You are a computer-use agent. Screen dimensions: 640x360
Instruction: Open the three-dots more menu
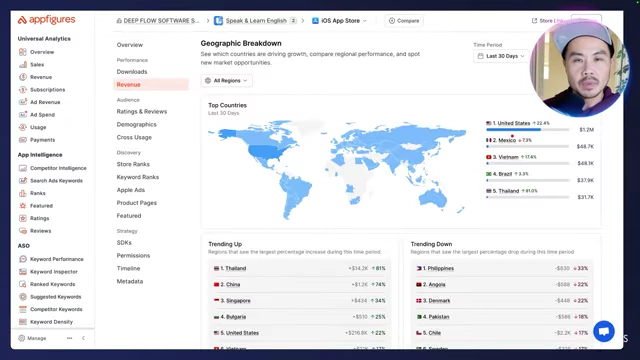[x=69, y=338]
